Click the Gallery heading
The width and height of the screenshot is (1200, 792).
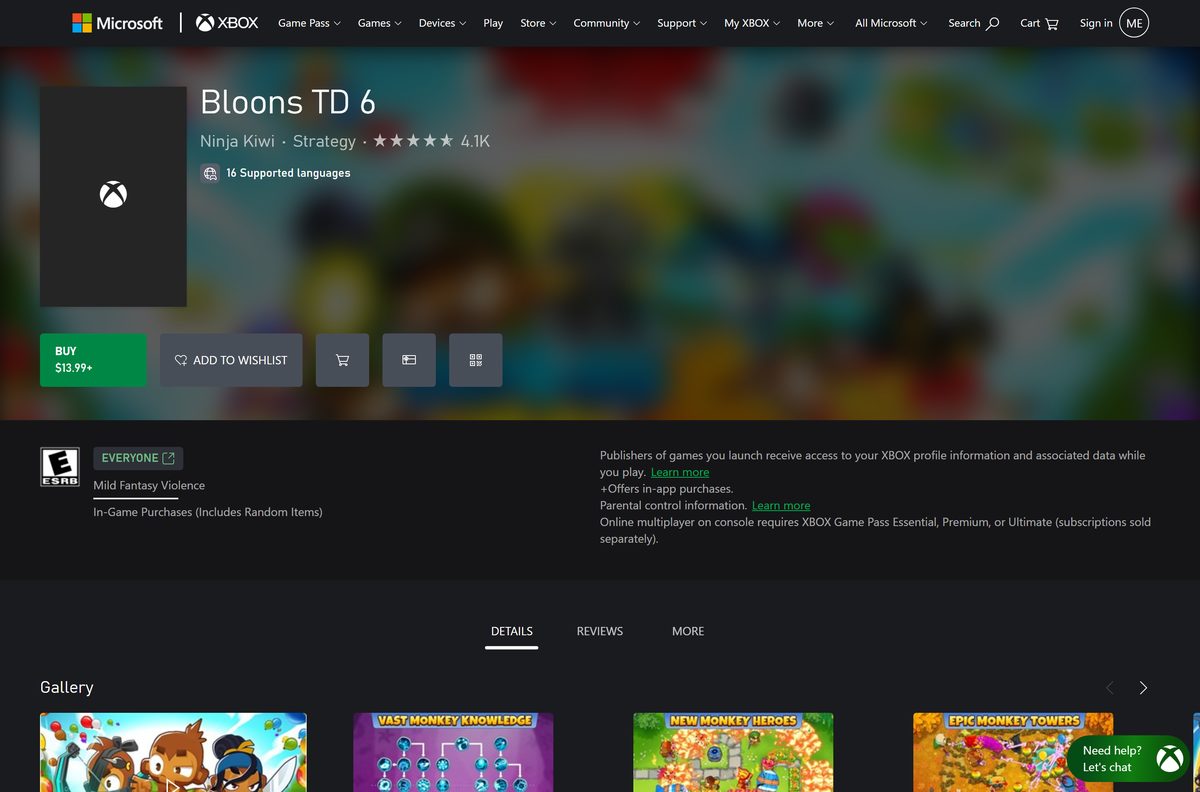tap(67, 687)
